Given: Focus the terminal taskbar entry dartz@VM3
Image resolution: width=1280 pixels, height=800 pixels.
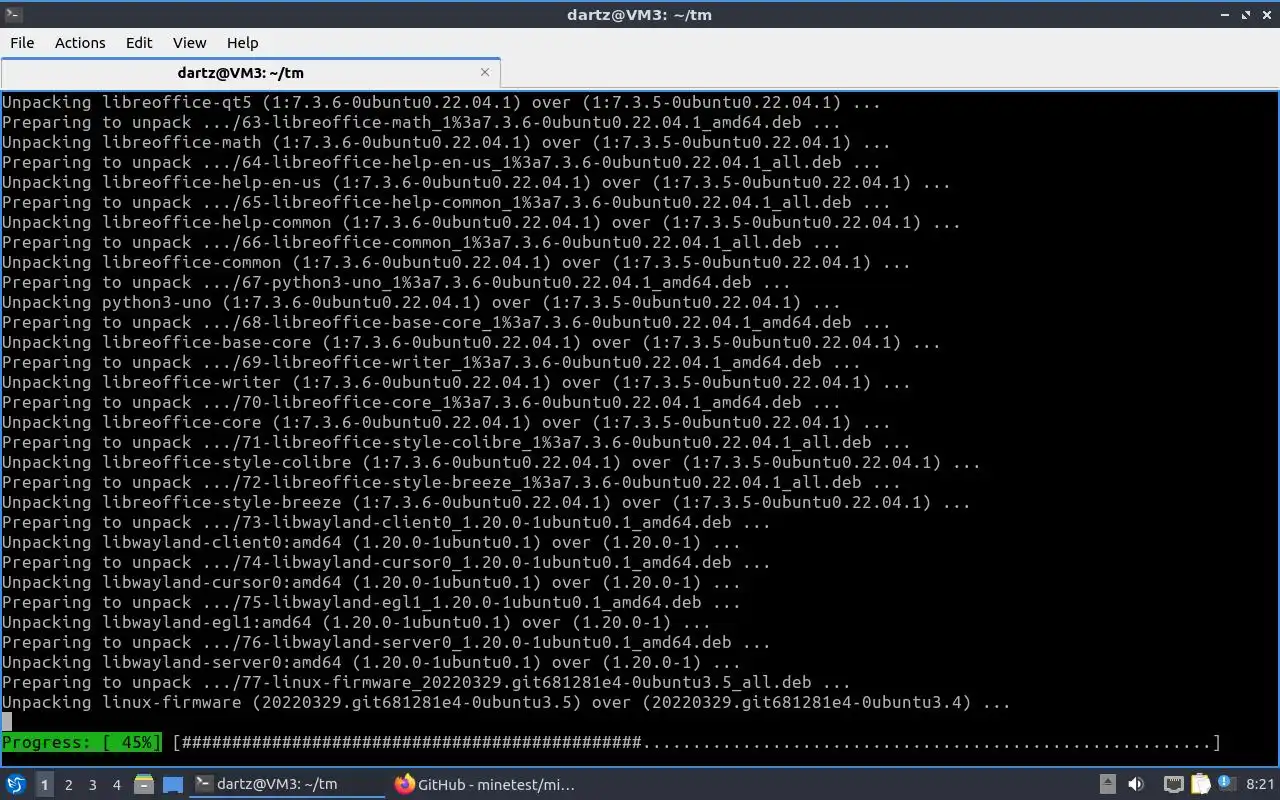Looking at the screenshot, I should (x=288, y=785).
